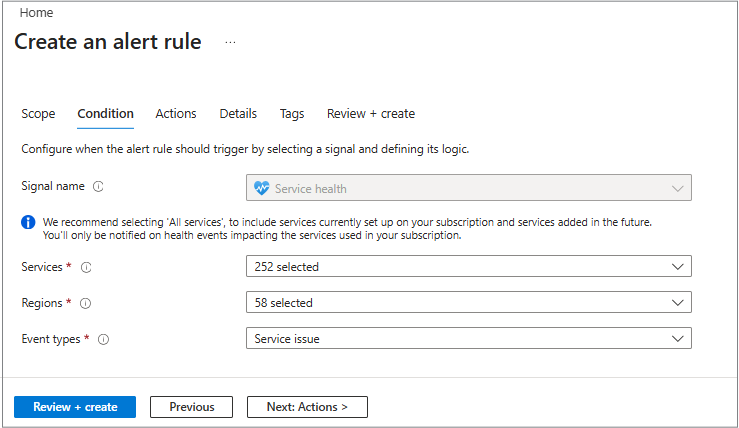
Task: Open the ellipsis menu beside page title
Action: click(x=230, y=43)
